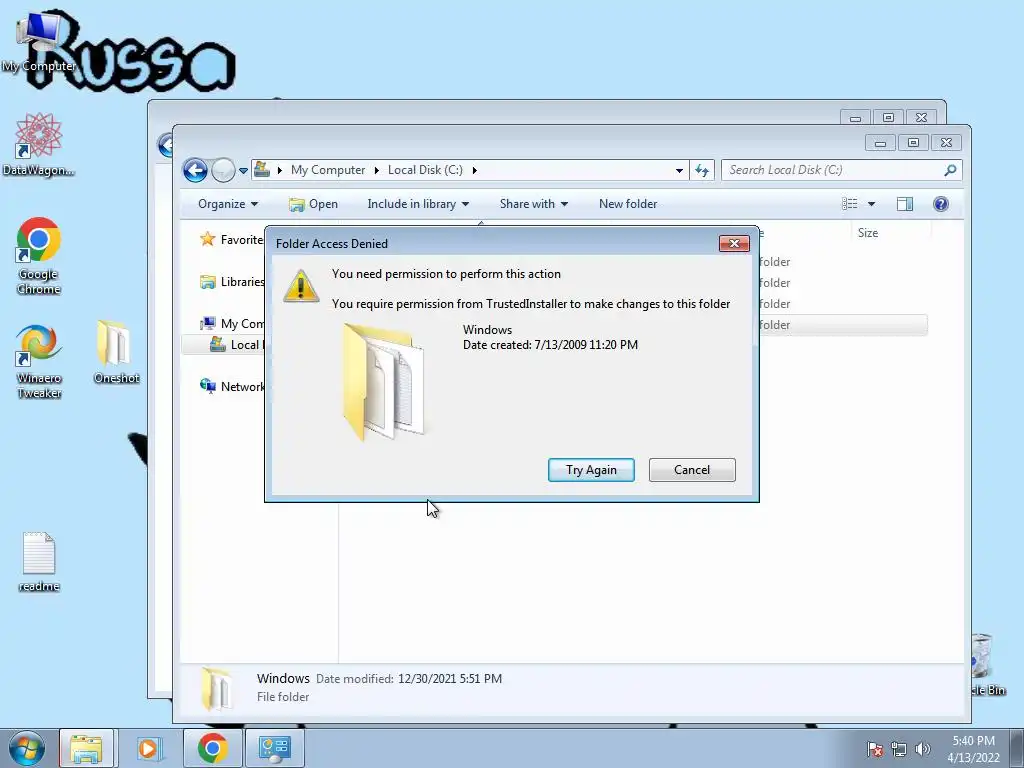Toggle the preview pane button
This screenshot has width=1024, height=768.
click(x=904, y=204)
